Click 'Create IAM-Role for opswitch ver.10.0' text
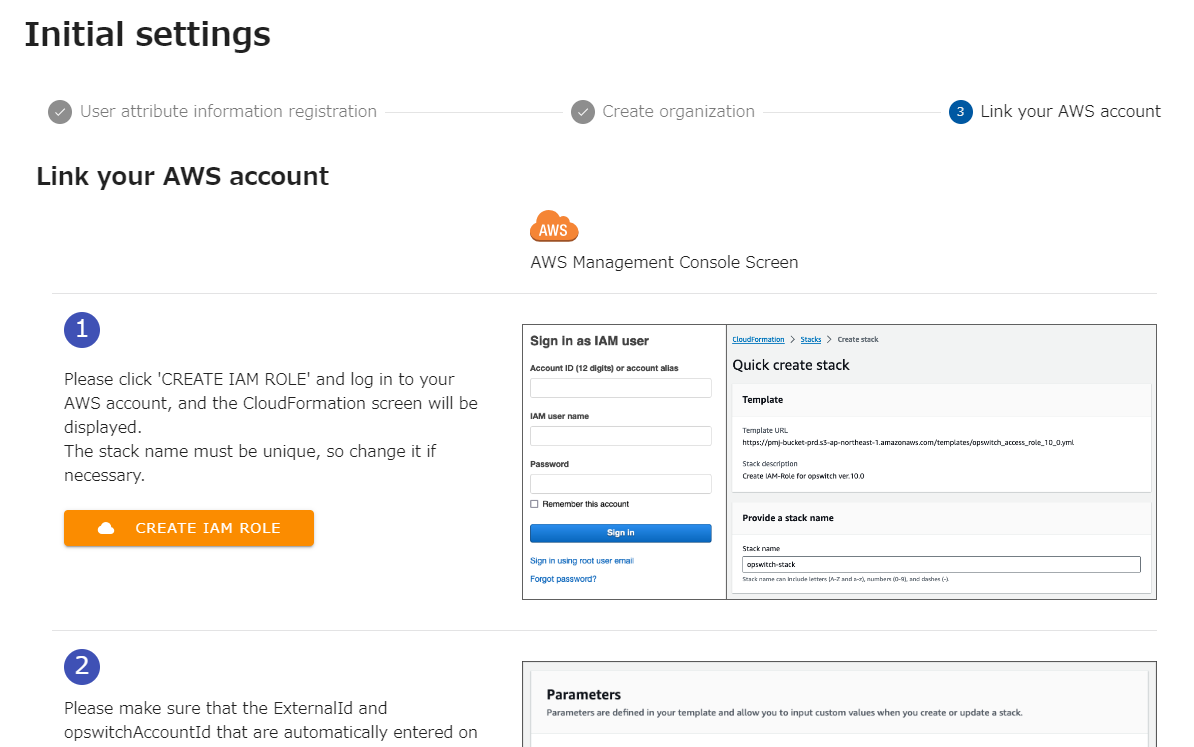Viewport: 1194px width, 747px height. [x=803, y=476]
